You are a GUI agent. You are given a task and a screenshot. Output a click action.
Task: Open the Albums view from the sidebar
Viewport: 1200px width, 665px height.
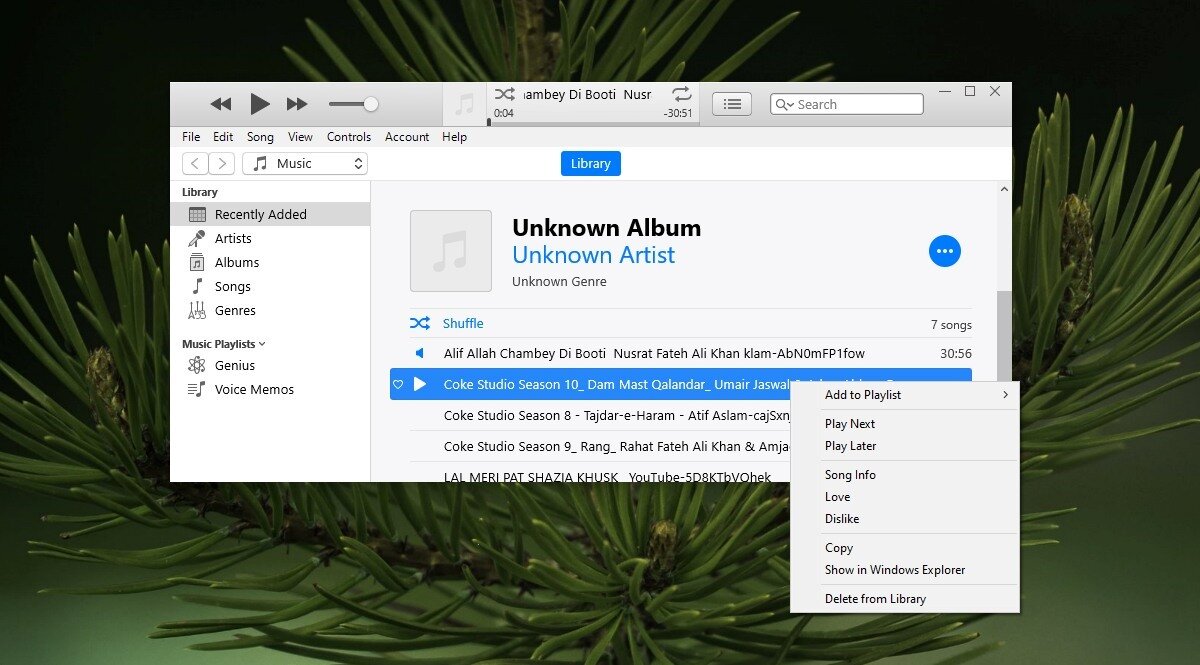point(236,262)
